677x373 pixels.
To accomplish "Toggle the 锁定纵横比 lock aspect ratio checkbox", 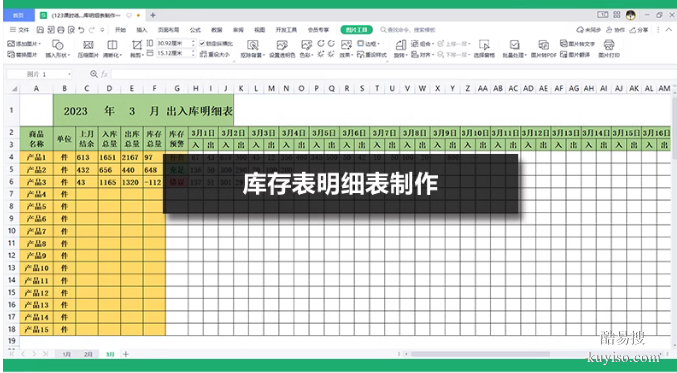I will coord(202,44).
